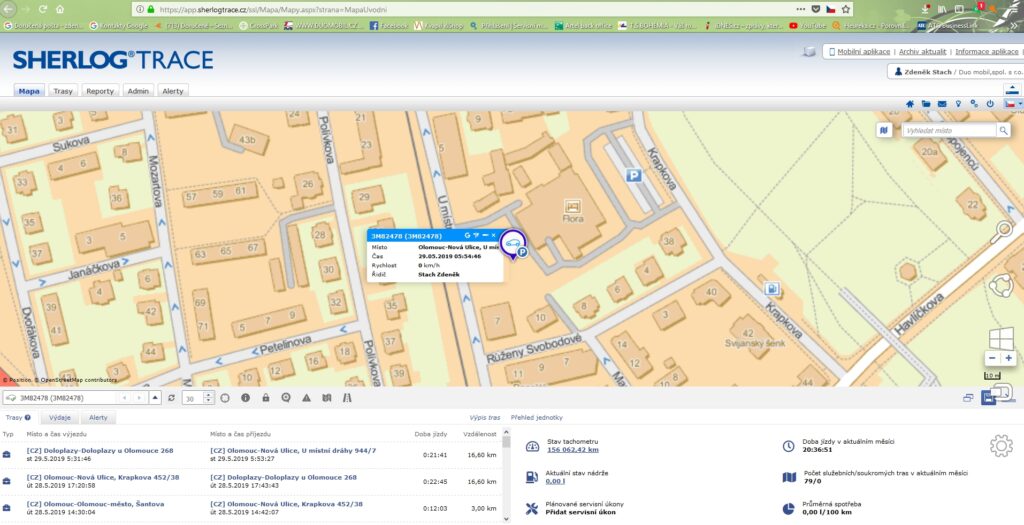Click the refresh icon beside vehicle selector

pos(171,398)
